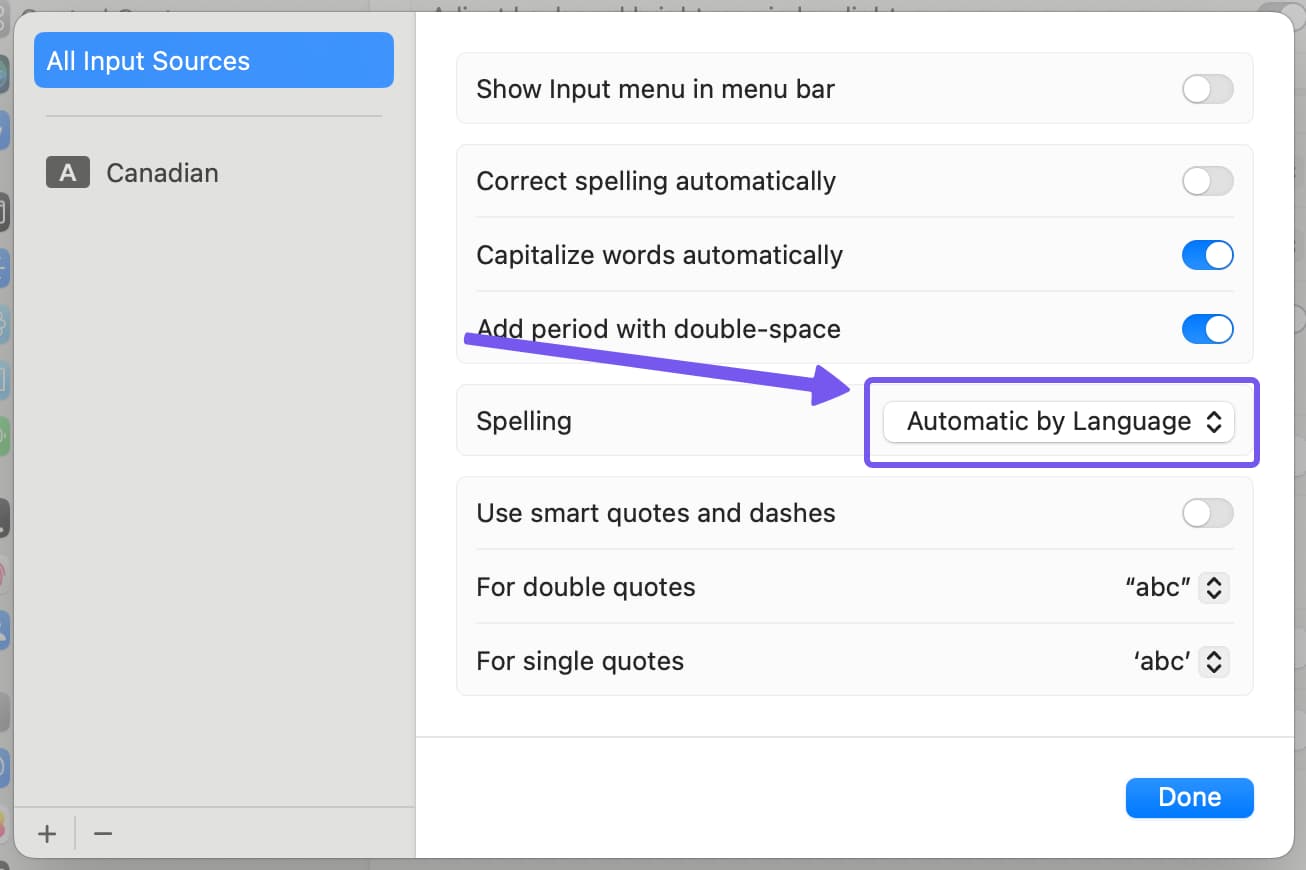The image size is (1306, 870).
Task: Add a new input source with the plus icon
Action: (46, 832)
